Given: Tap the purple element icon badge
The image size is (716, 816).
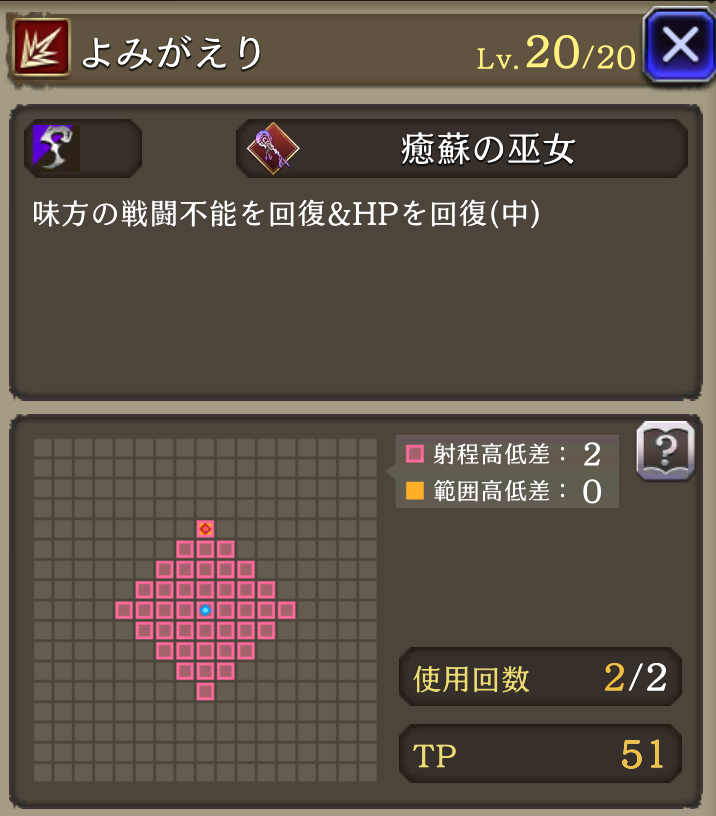Looking at the screenshot, I should (56, 148).
